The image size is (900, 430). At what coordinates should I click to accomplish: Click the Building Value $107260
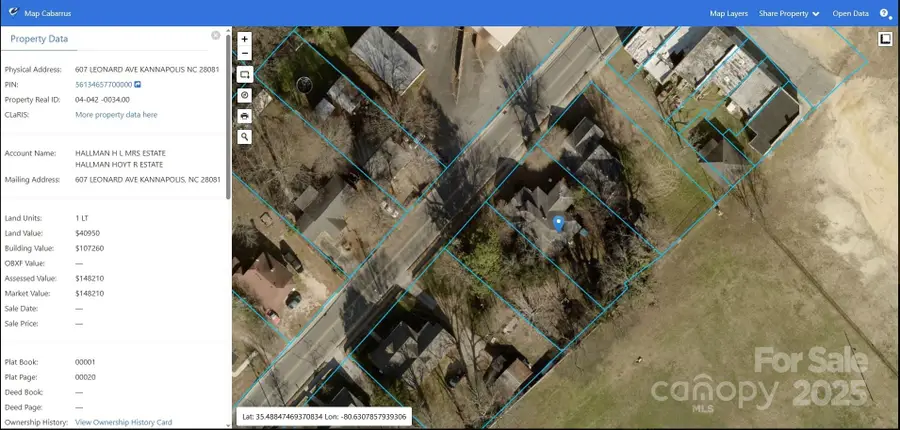tap(90, 248)
